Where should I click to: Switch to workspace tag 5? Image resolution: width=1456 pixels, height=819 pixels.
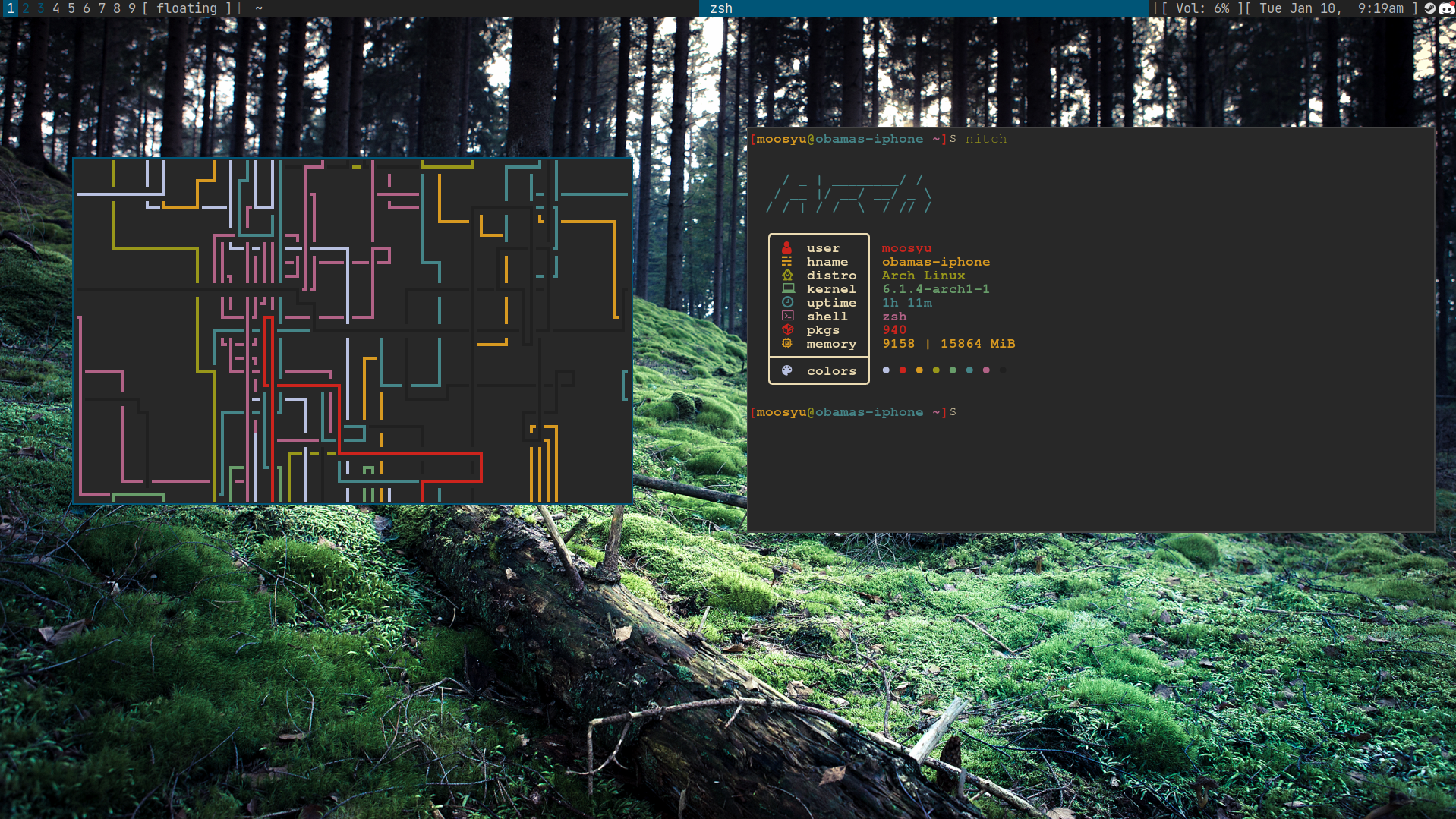pos(71,8)
